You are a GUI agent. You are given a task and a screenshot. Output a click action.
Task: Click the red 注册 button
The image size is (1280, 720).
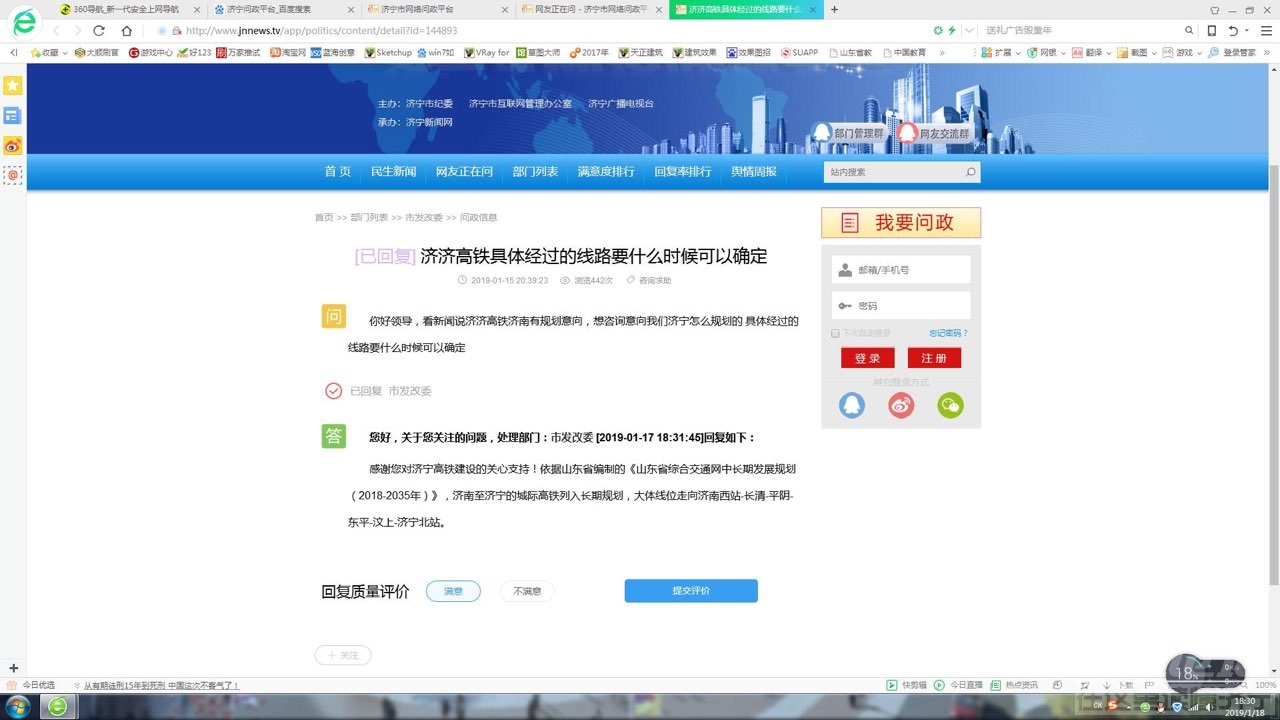tap(934, 358)
